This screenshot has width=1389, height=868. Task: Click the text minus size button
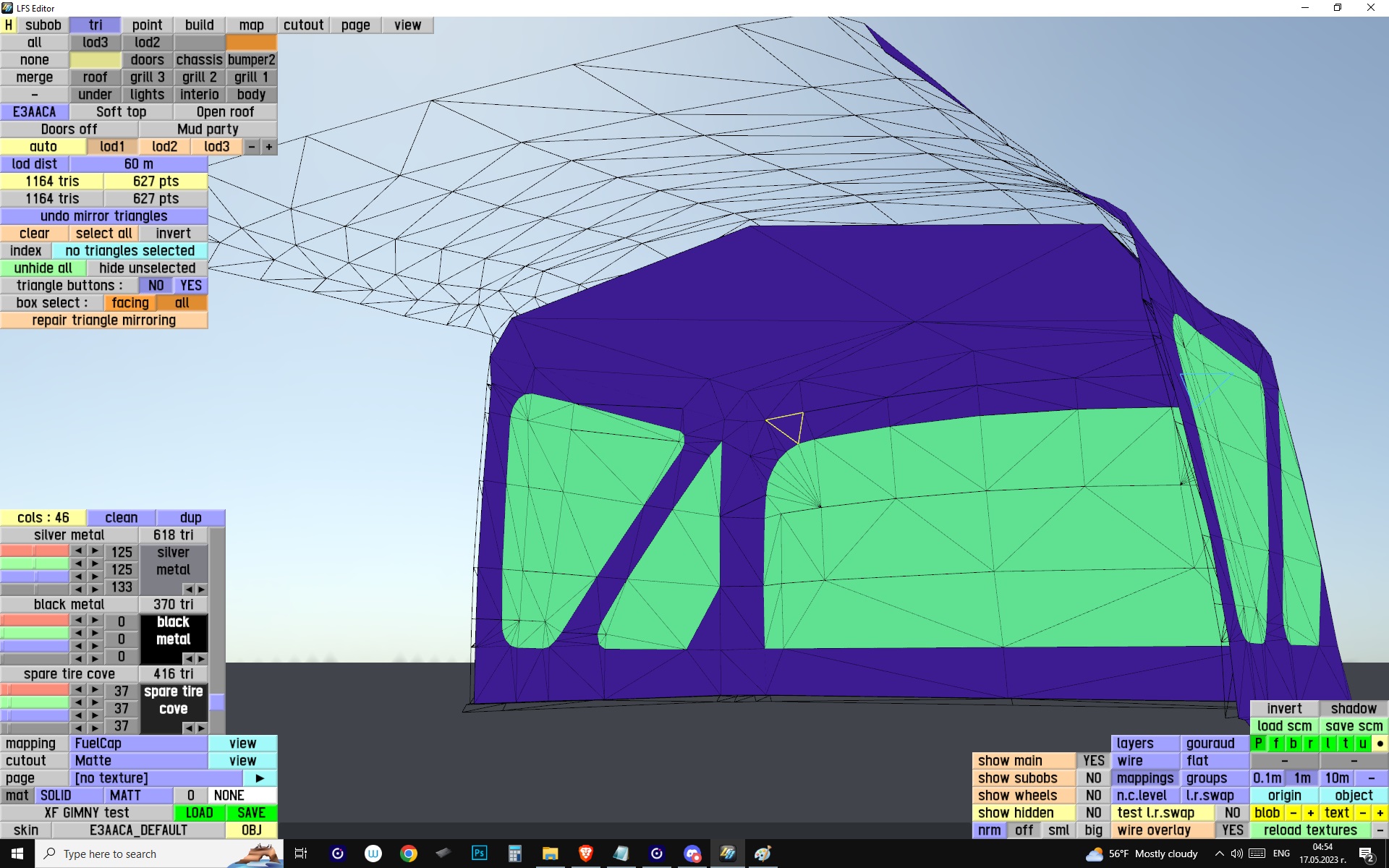[1362, 813]
